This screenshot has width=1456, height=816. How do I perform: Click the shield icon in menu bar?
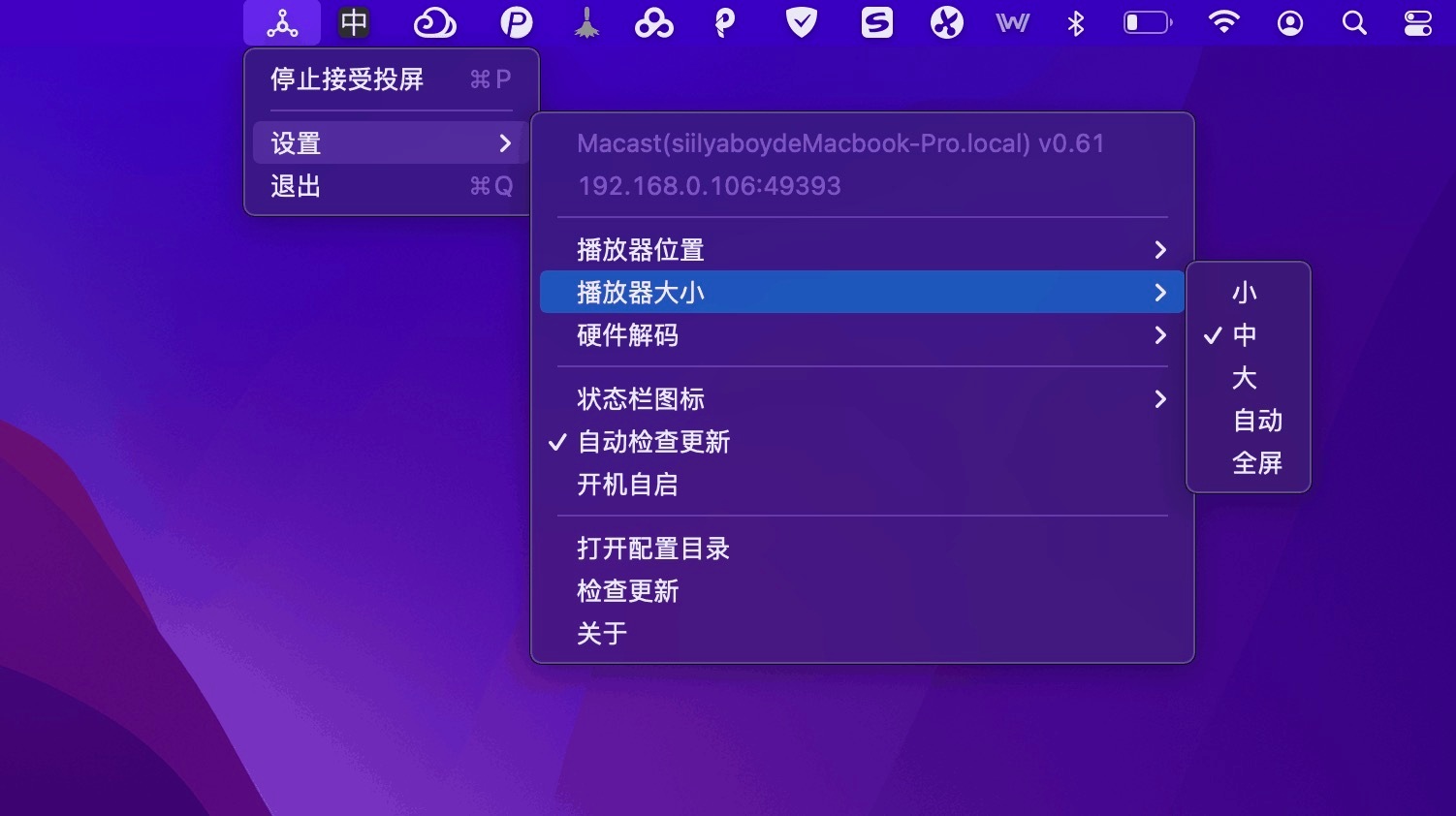pyautogui.click(x=801, y=22)
